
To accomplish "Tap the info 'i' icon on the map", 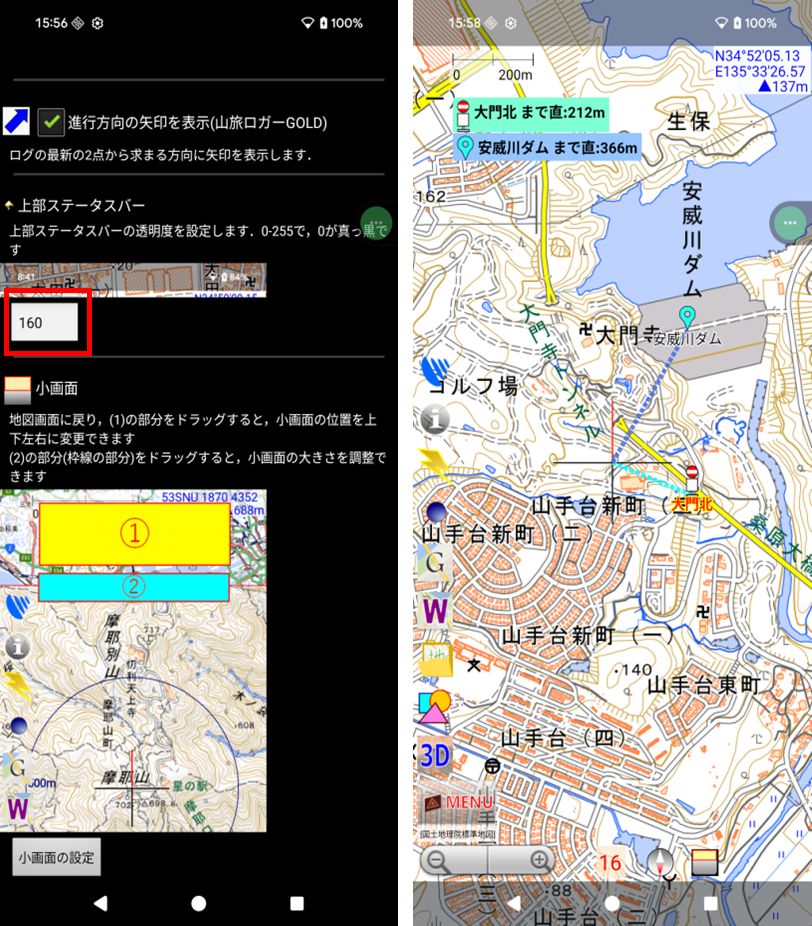I will pyautogui.click(x=435, y=419).
